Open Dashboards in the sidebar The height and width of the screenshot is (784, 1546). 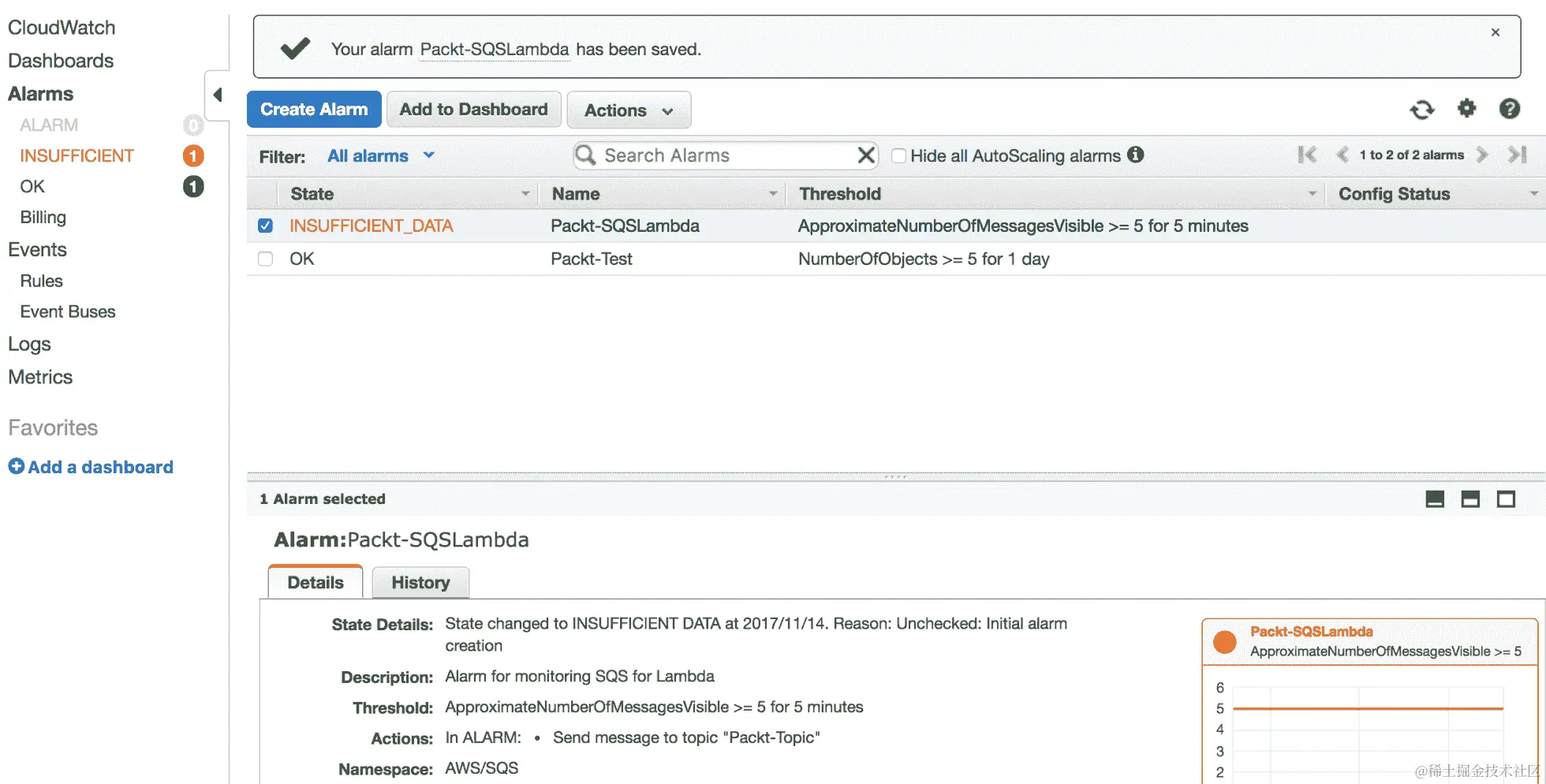(x=61, y=61)
